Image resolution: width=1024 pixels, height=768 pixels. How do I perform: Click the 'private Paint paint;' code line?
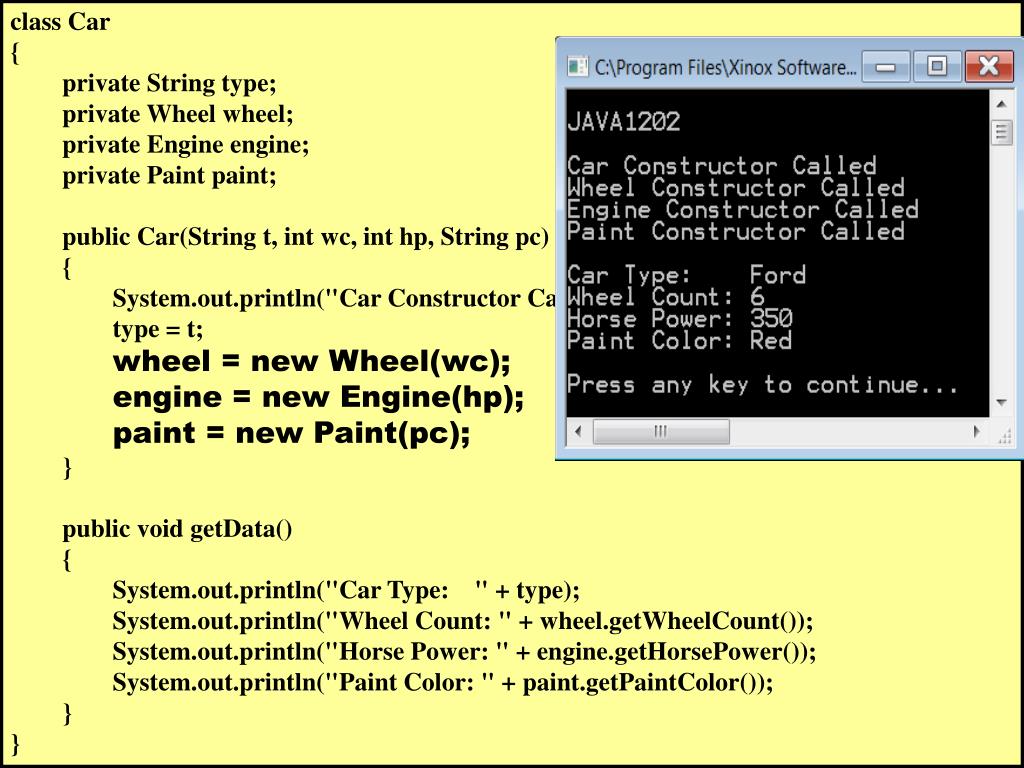[x=169, y=175]
